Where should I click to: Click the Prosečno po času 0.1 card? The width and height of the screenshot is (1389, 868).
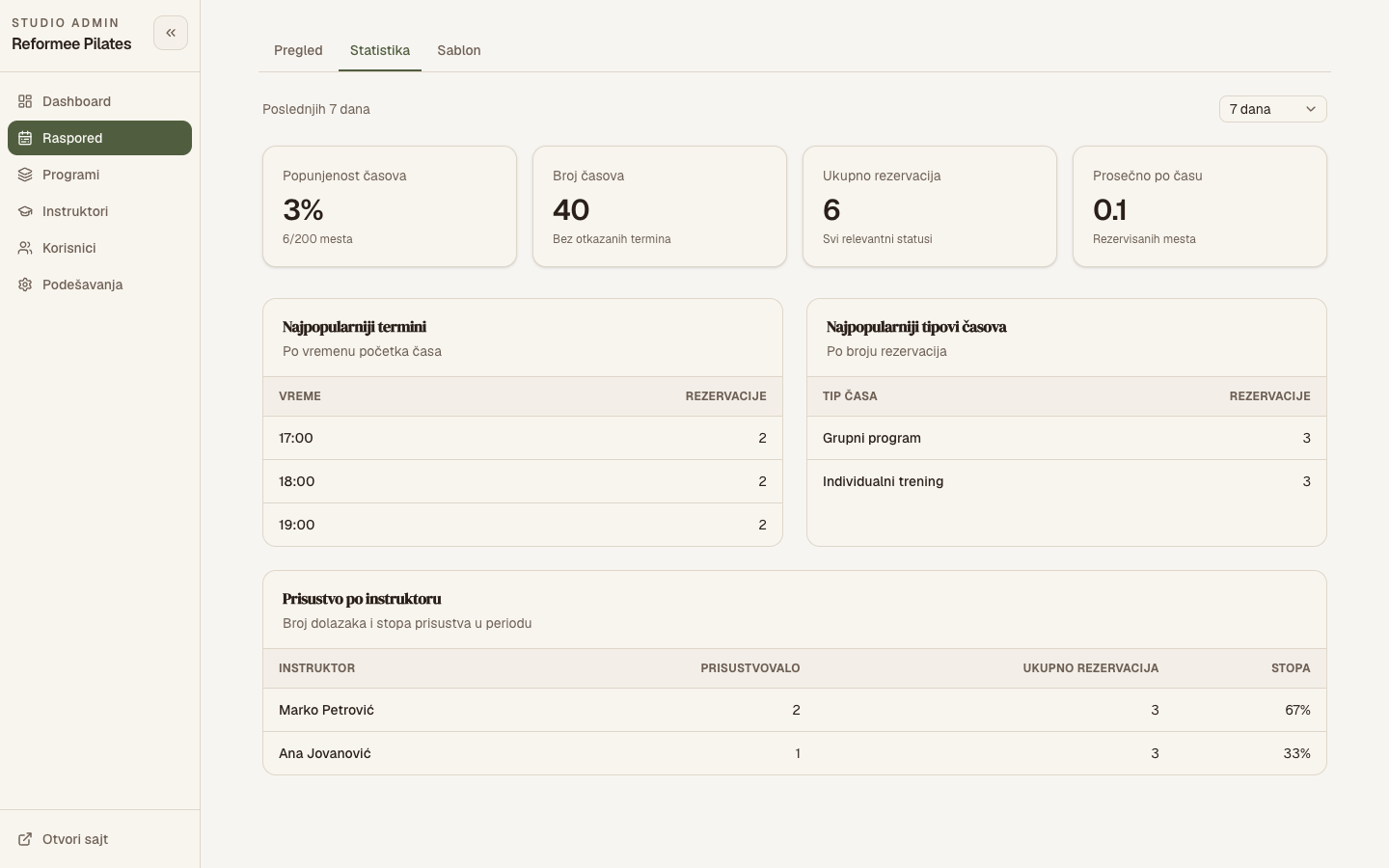pyautogui.click(x=1200, y=206)
